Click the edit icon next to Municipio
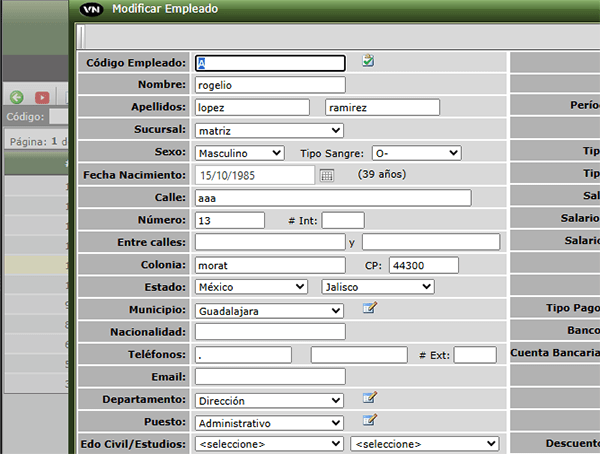The height and width of the screenshot is (454, 600). (x=369, y=309)
